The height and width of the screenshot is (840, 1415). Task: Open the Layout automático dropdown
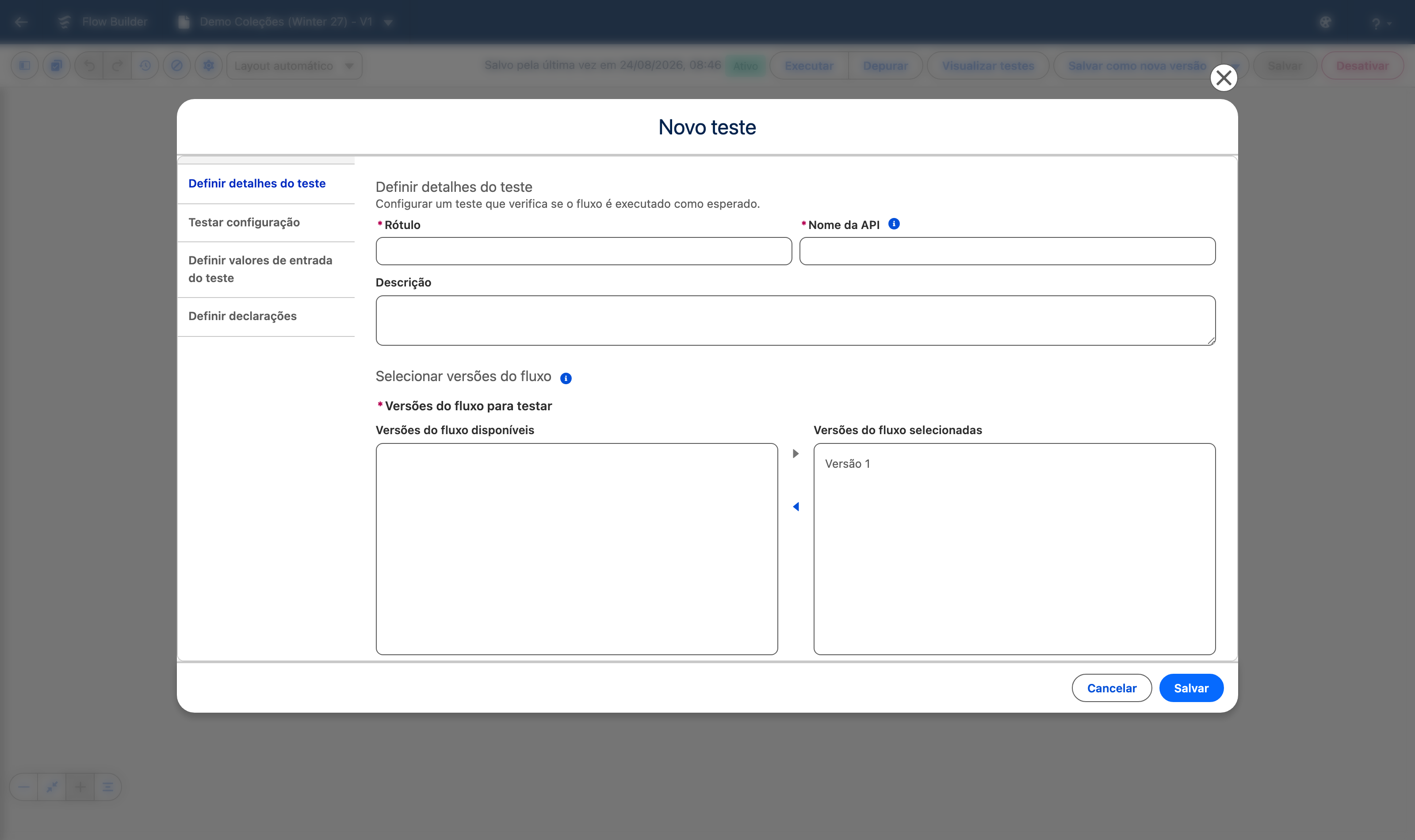294,66
